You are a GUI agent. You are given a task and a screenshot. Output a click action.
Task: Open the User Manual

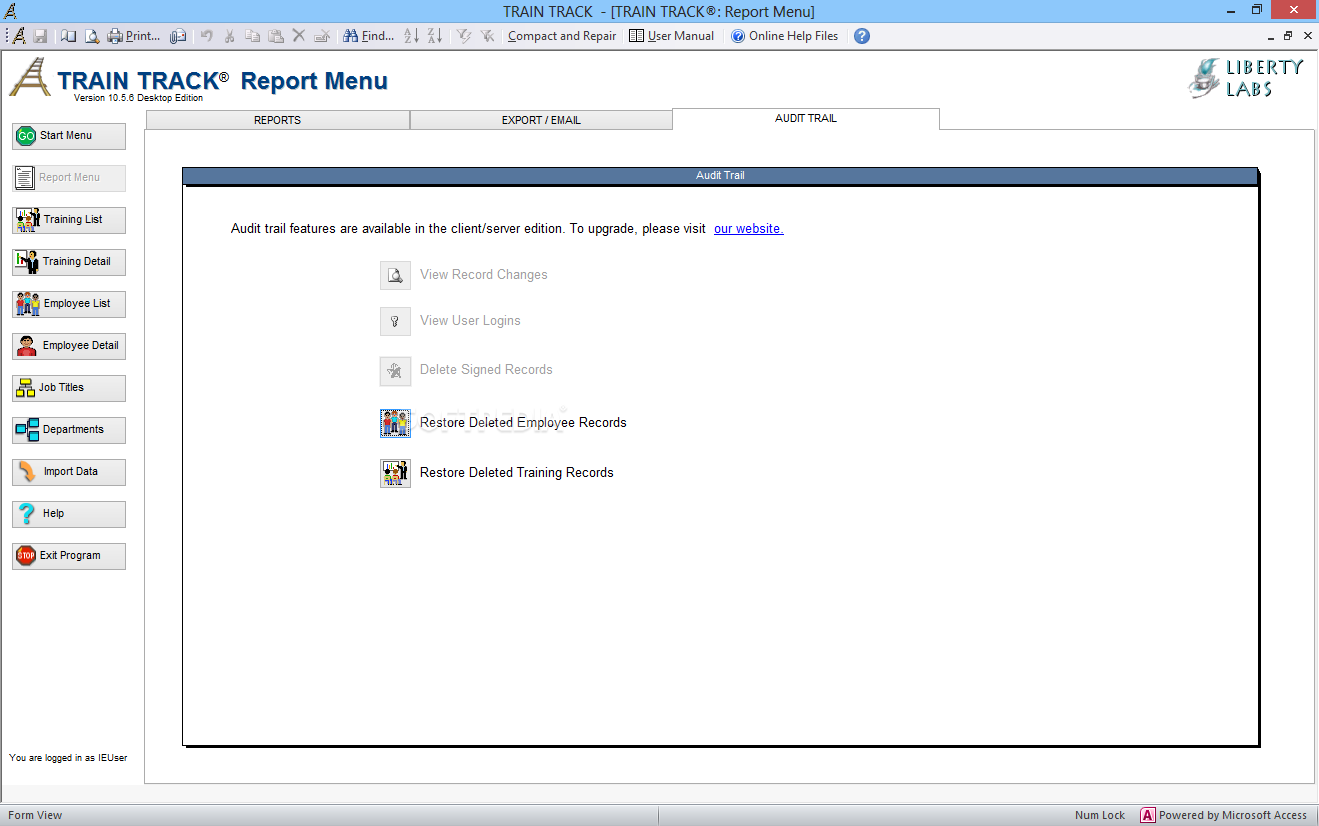pos(671,36)
